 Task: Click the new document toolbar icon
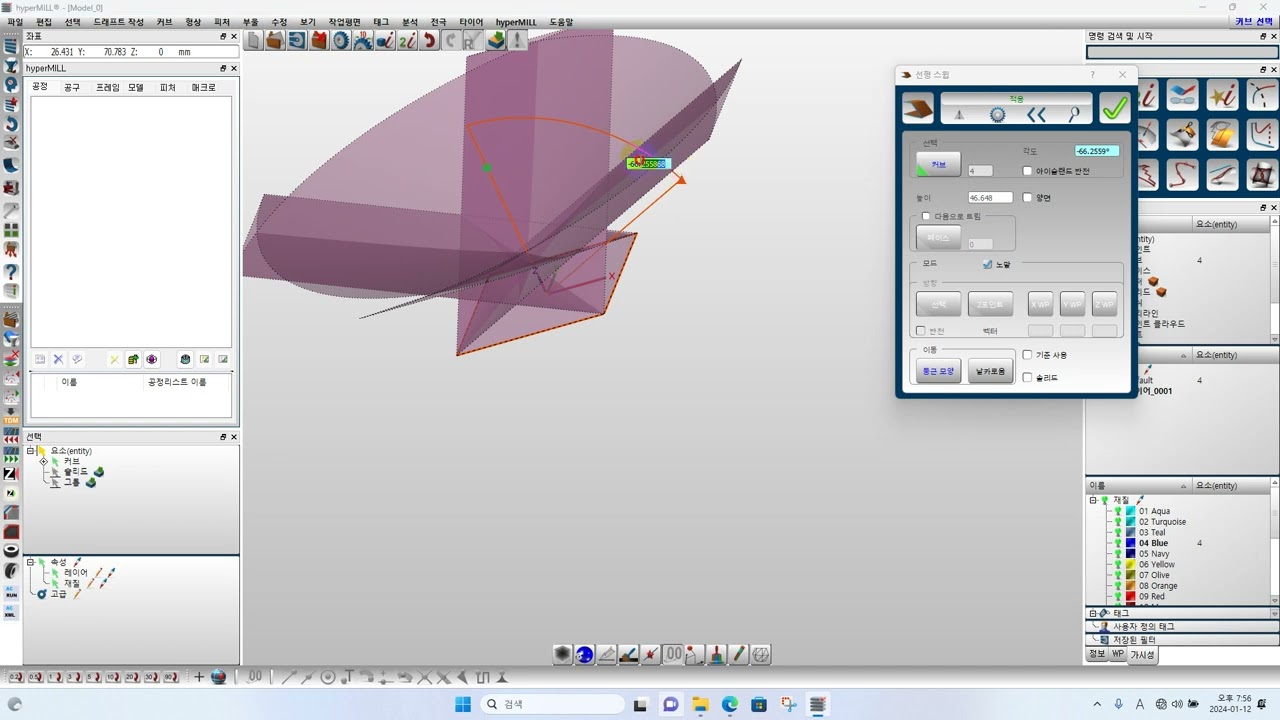pos(254,40)
